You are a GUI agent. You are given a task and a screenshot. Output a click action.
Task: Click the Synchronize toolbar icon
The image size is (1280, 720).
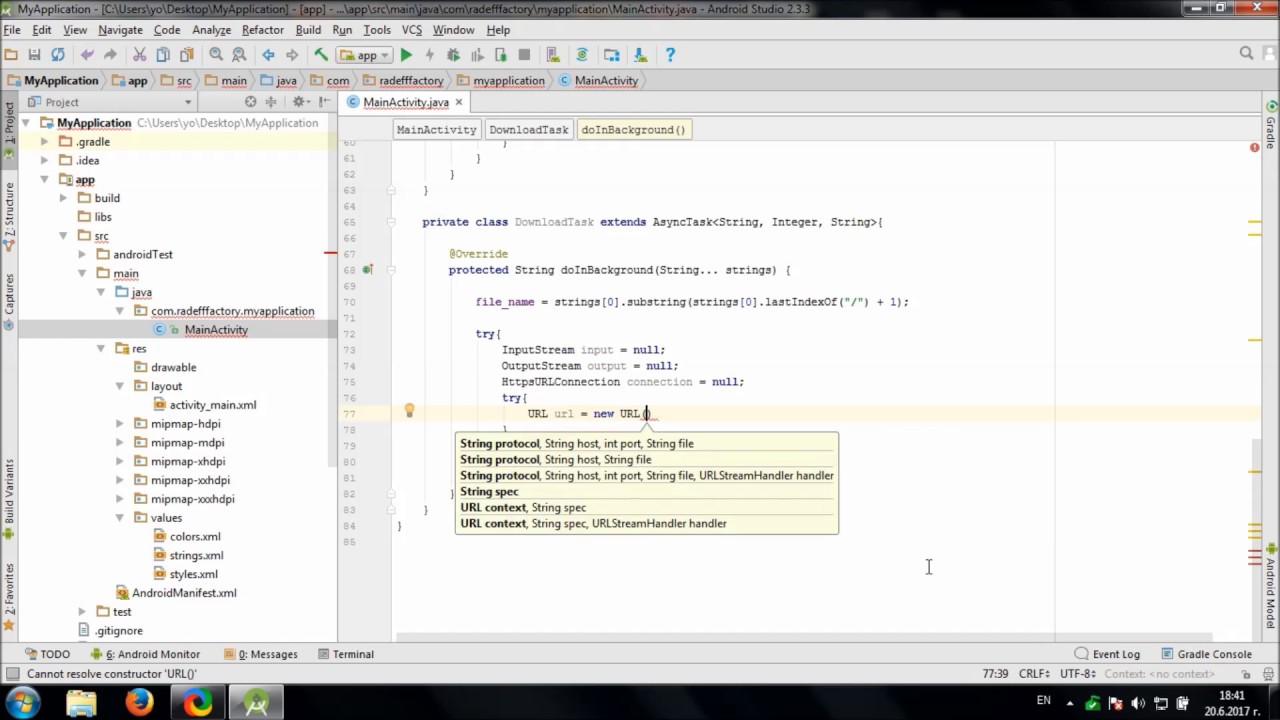pos(58,55)
